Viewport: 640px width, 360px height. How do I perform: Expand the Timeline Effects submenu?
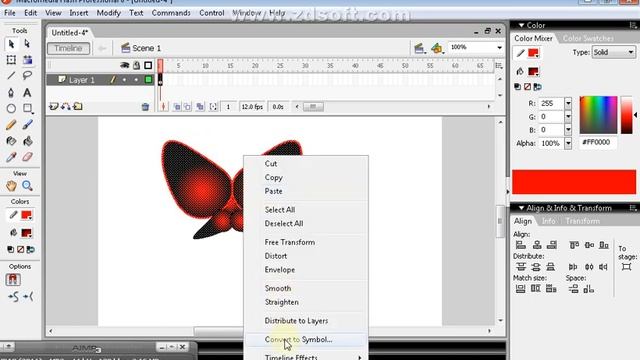click(306, 356)
